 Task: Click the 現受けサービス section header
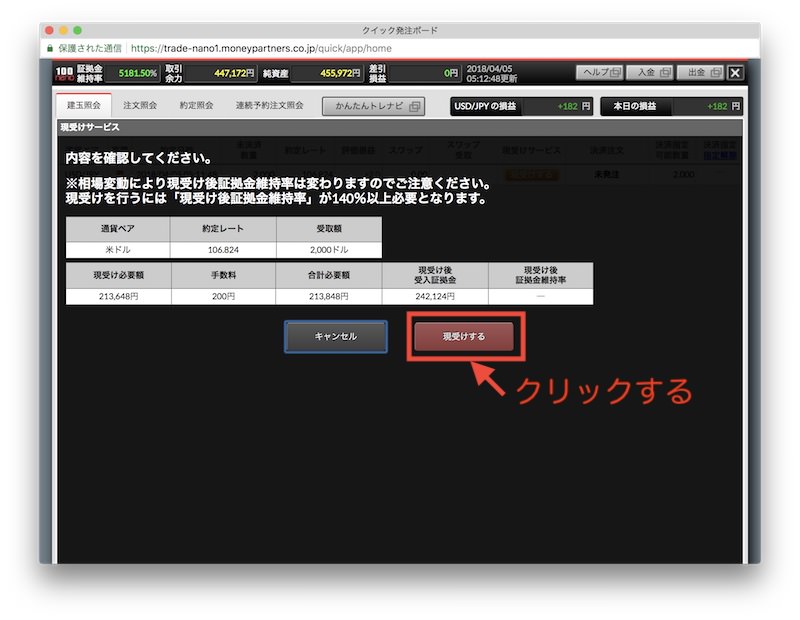(400, 127)
